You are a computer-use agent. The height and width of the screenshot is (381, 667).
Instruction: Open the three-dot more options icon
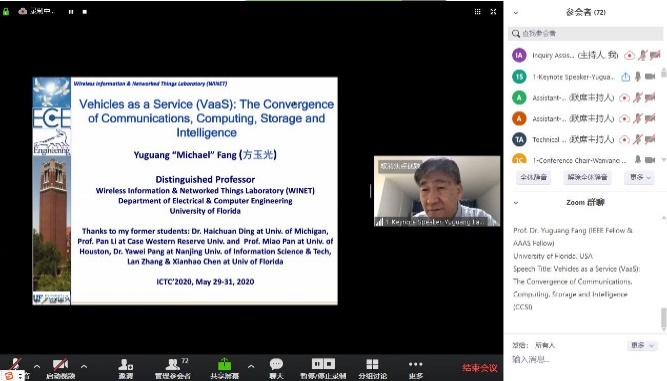pyautogui.click(x=416, y=364)
